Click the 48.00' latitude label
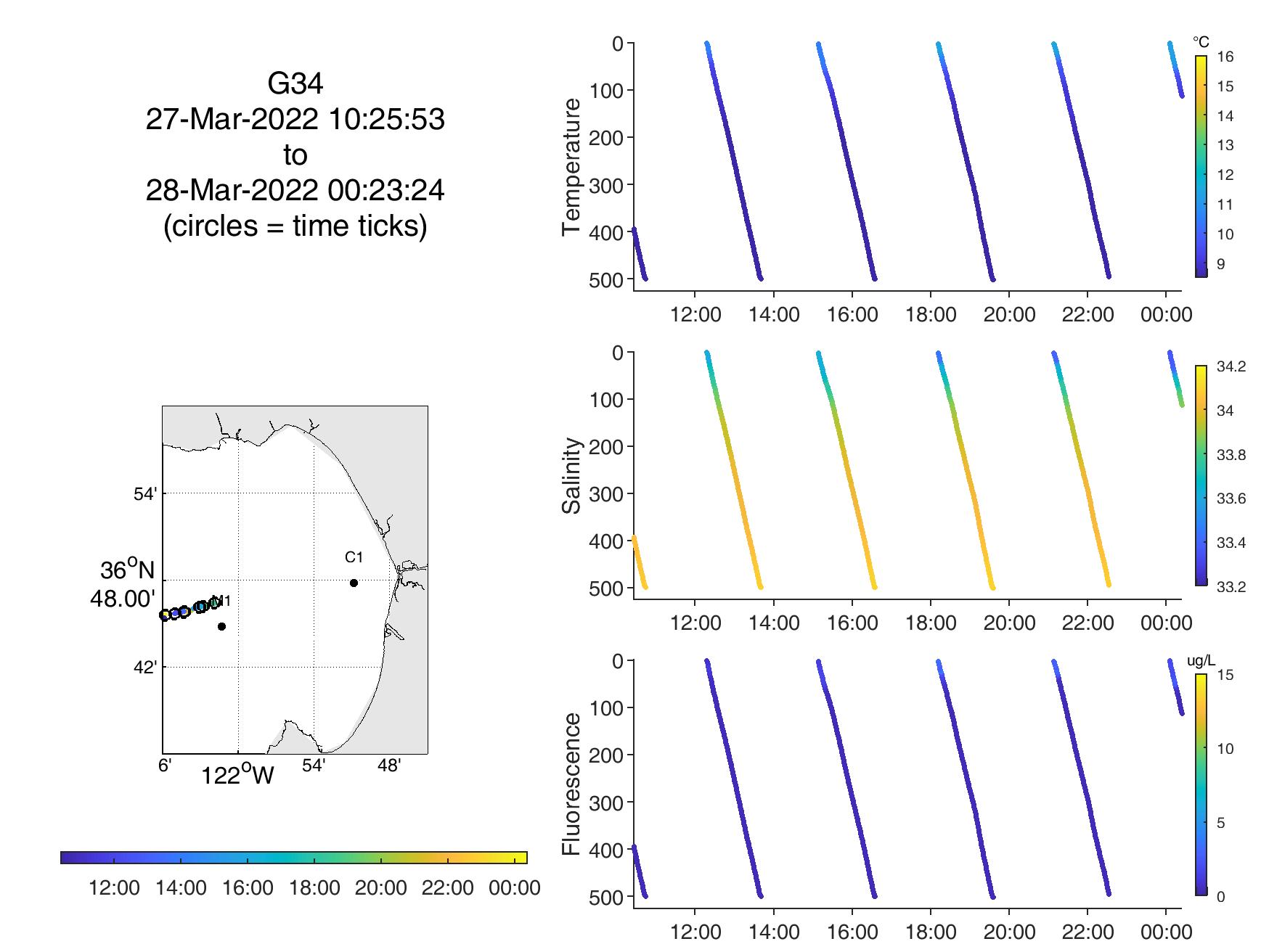Viewport: 1269px width, 952px height. (x=123, y=599)
